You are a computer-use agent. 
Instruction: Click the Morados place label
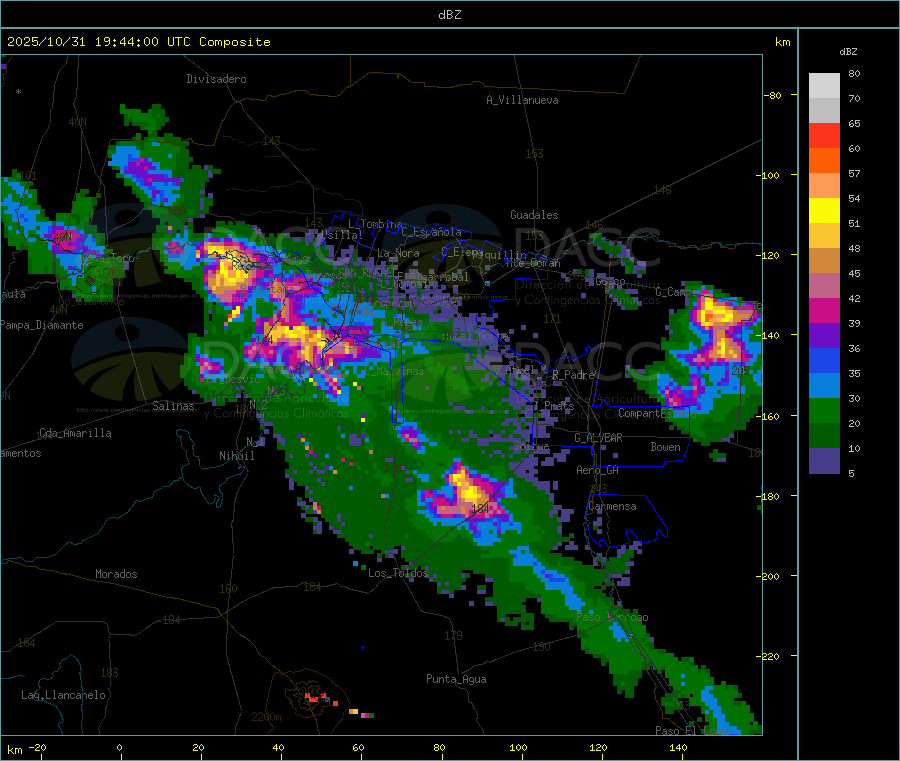pos(116,574)
